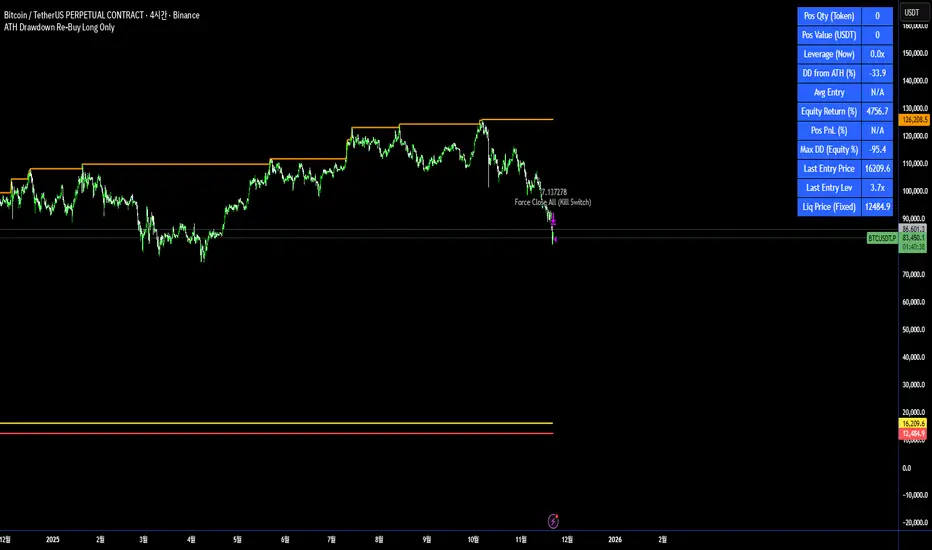The width and height of the screenshot is (932, 550).
Task: Click the 50,000.0 price scale label
Action: point(915,329)
